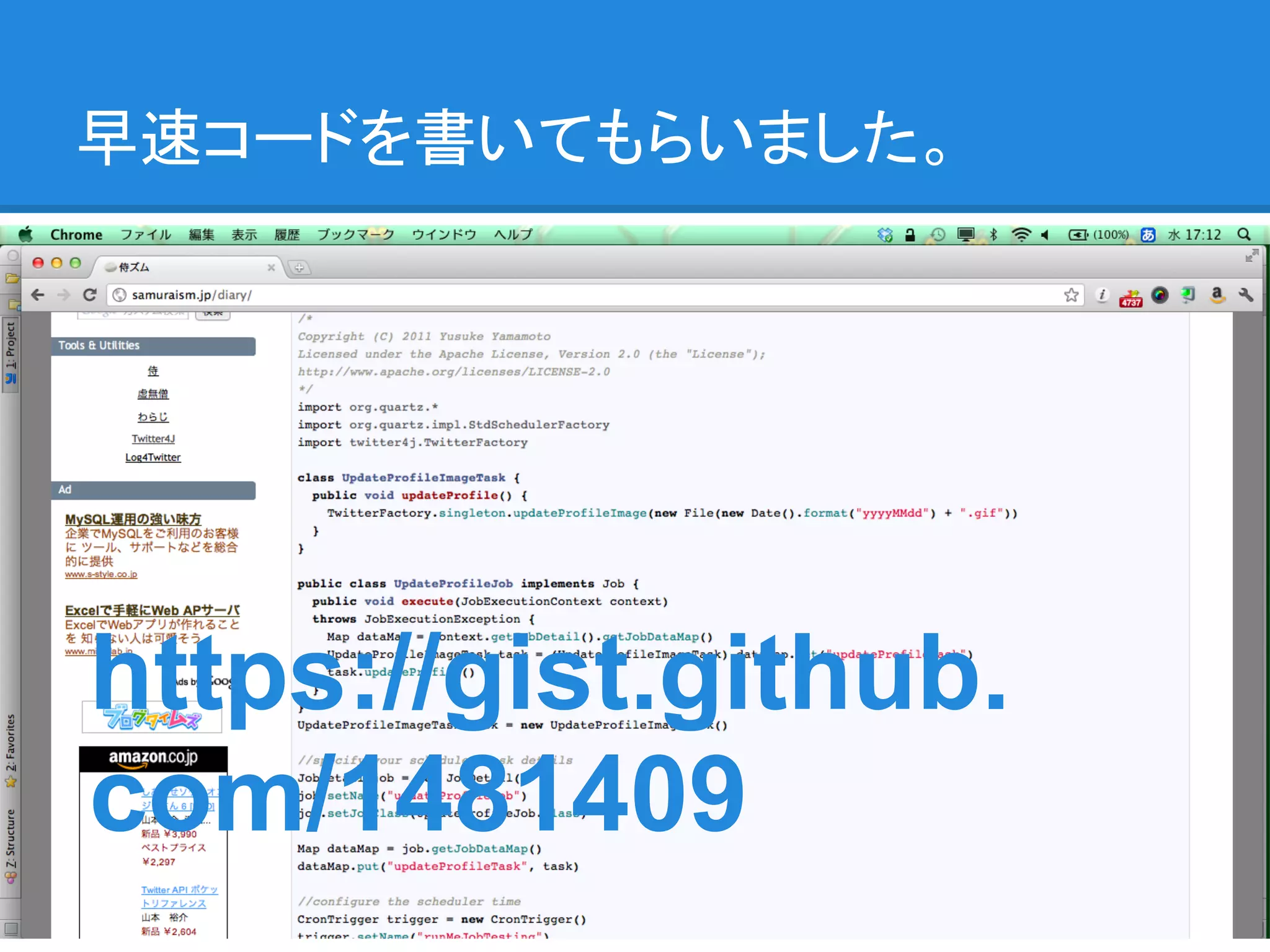Click the volume speaker icon
Viewport: 1270px width, 952px height.
click(x=1046, y=234)
